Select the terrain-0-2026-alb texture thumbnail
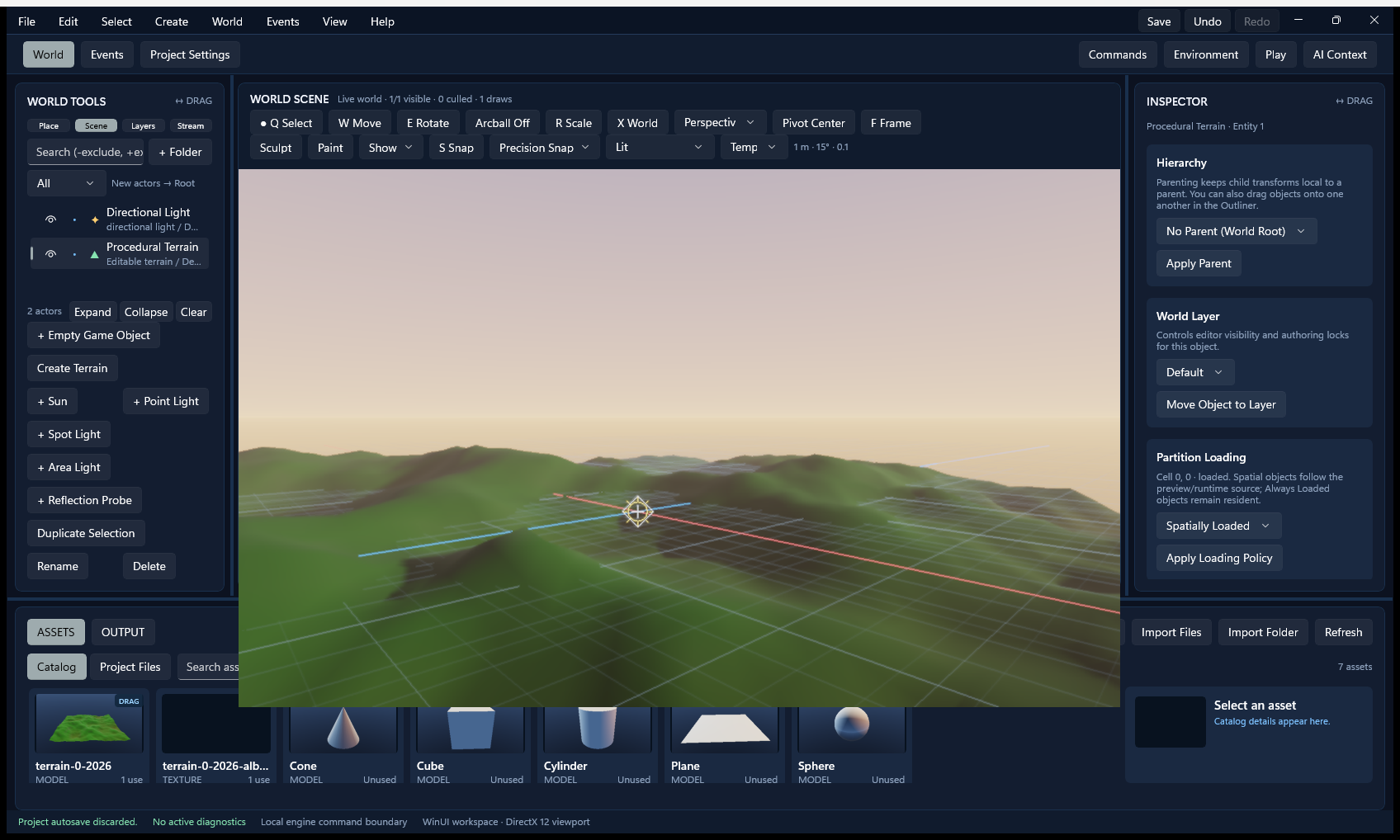This screenshot has width=1400, height=840. (216, 723)
